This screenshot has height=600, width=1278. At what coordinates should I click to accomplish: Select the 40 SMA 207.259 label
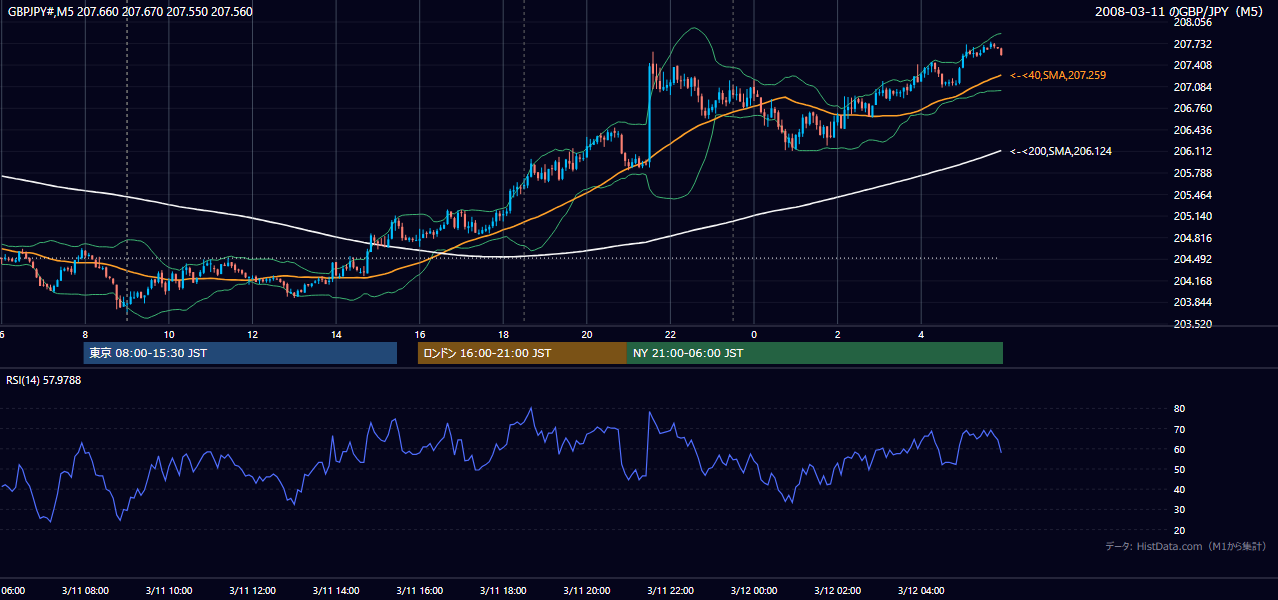1058,75
